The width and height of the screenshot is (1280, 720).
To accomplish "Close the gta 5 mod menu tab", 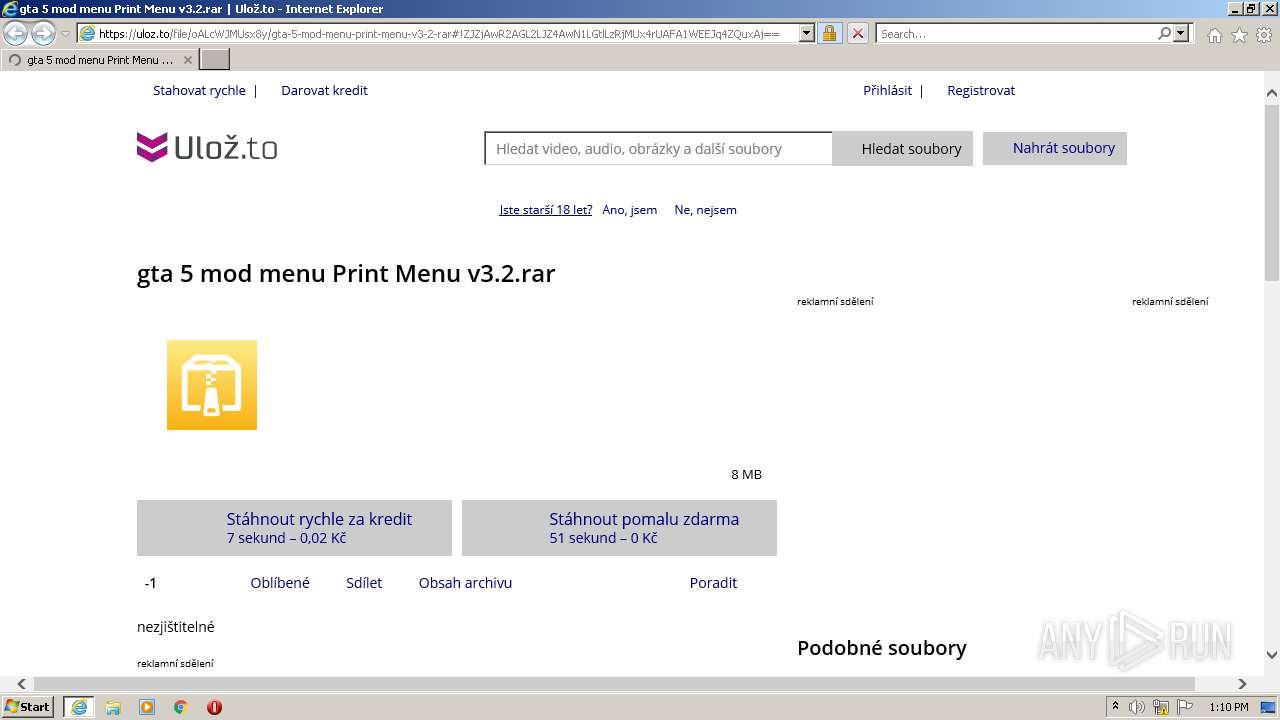I will point(187,60).
